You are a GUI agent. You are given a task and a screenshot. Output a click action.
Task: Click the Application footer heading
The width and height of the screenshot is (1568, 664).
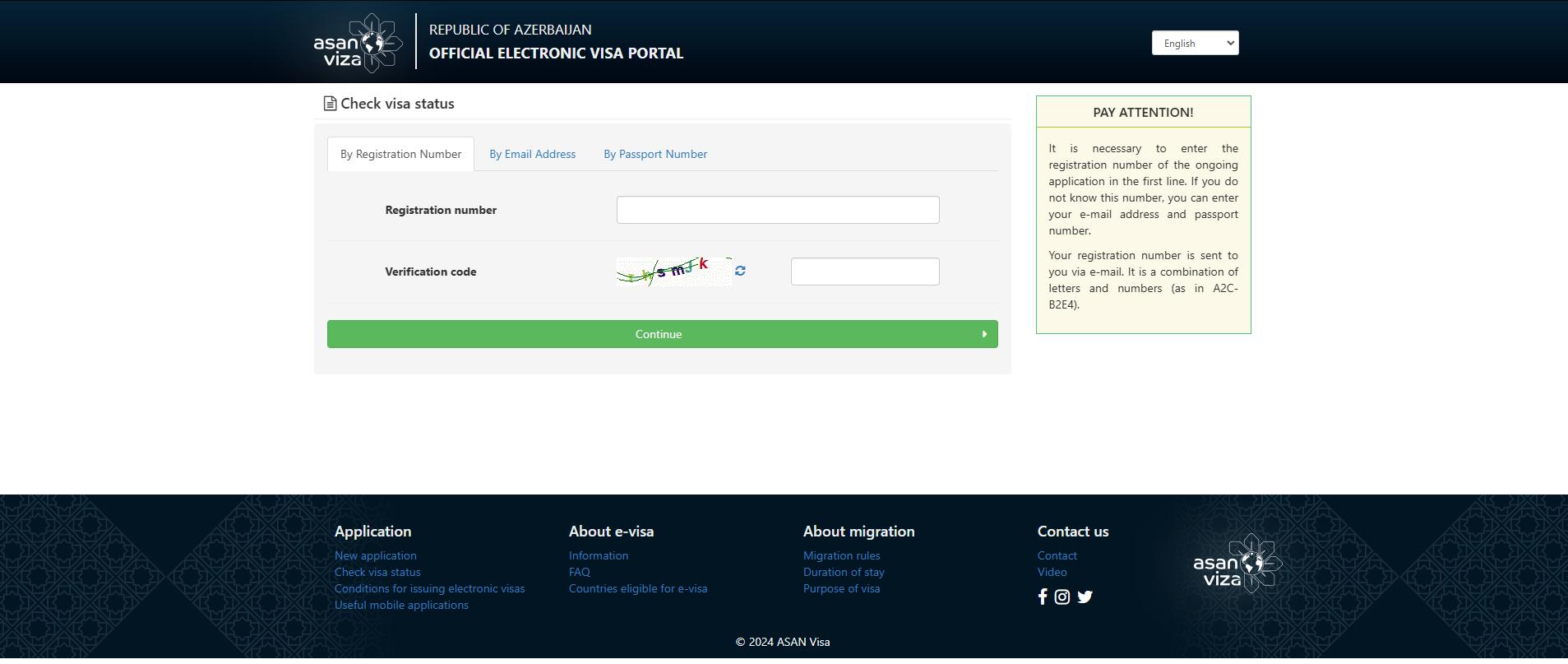point(372,532)
